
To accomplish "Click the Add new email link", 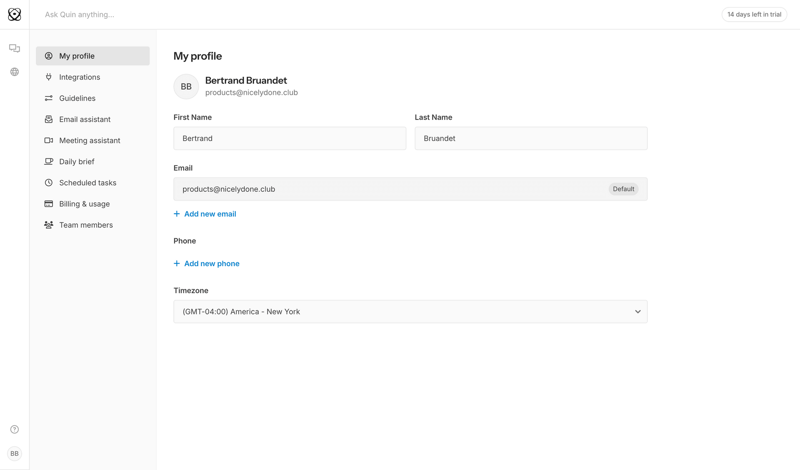I will (x=205, y=214).
